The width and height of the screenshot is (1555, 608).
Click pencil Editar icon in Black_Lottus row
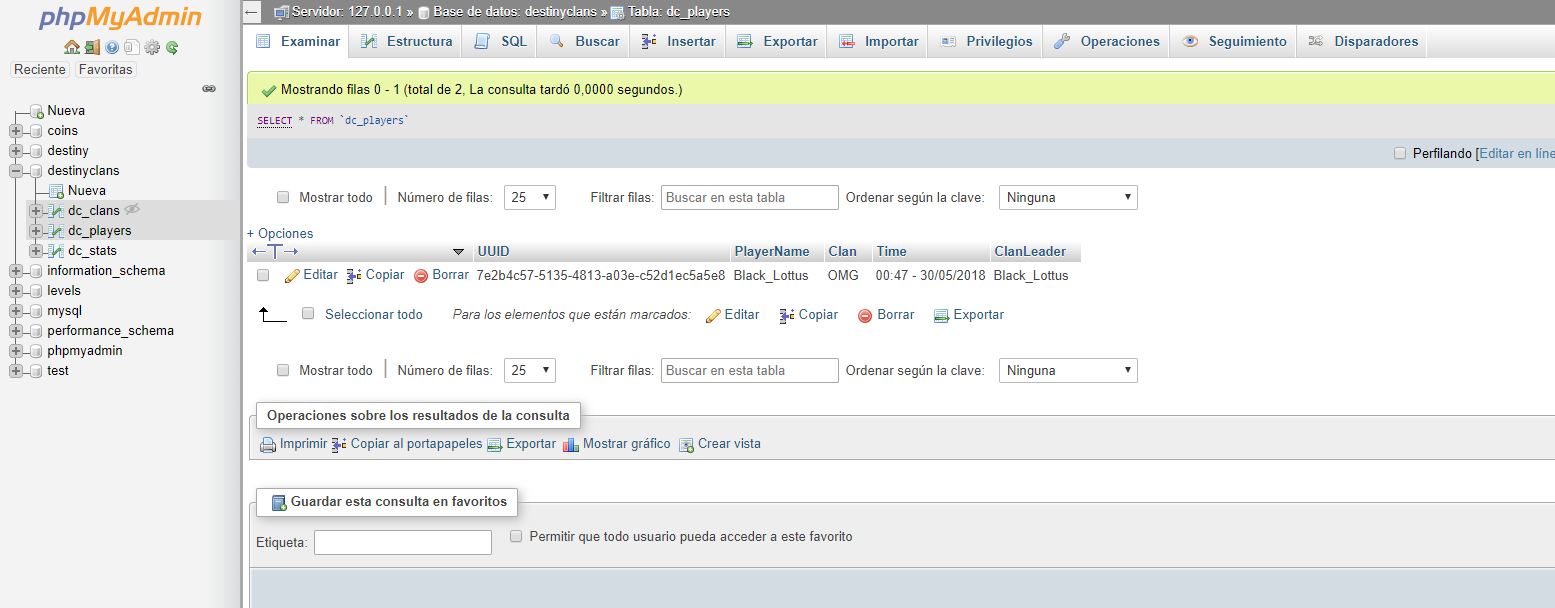[x=292, y=275]
